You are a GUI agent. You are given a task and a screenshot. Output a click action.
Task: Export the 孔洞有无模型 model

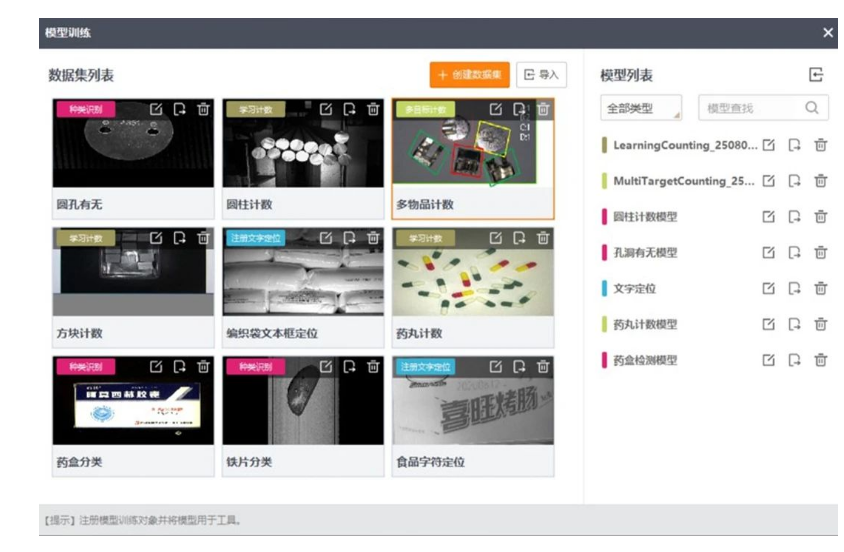click(794, 253)
